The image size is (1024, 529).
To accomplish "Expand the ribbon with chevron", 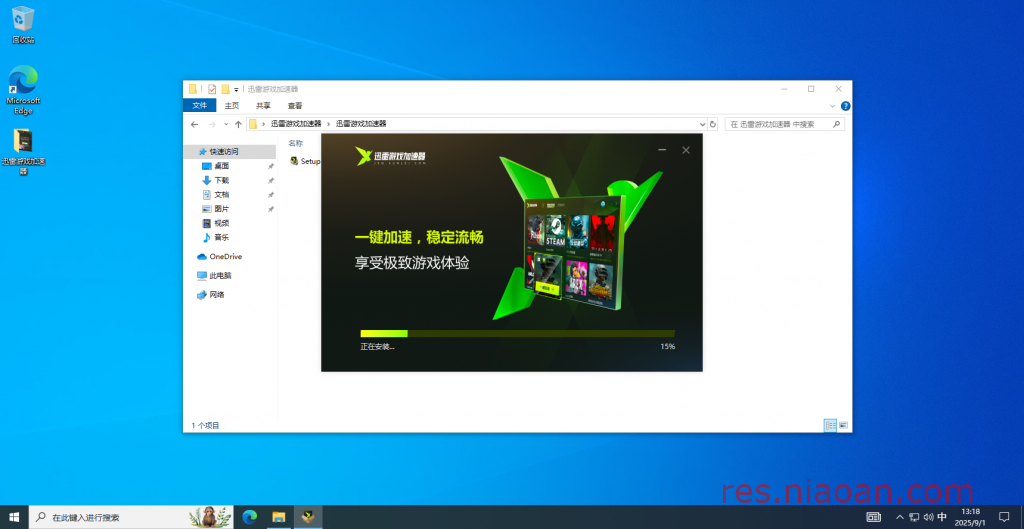I will (x=833, y=106).
